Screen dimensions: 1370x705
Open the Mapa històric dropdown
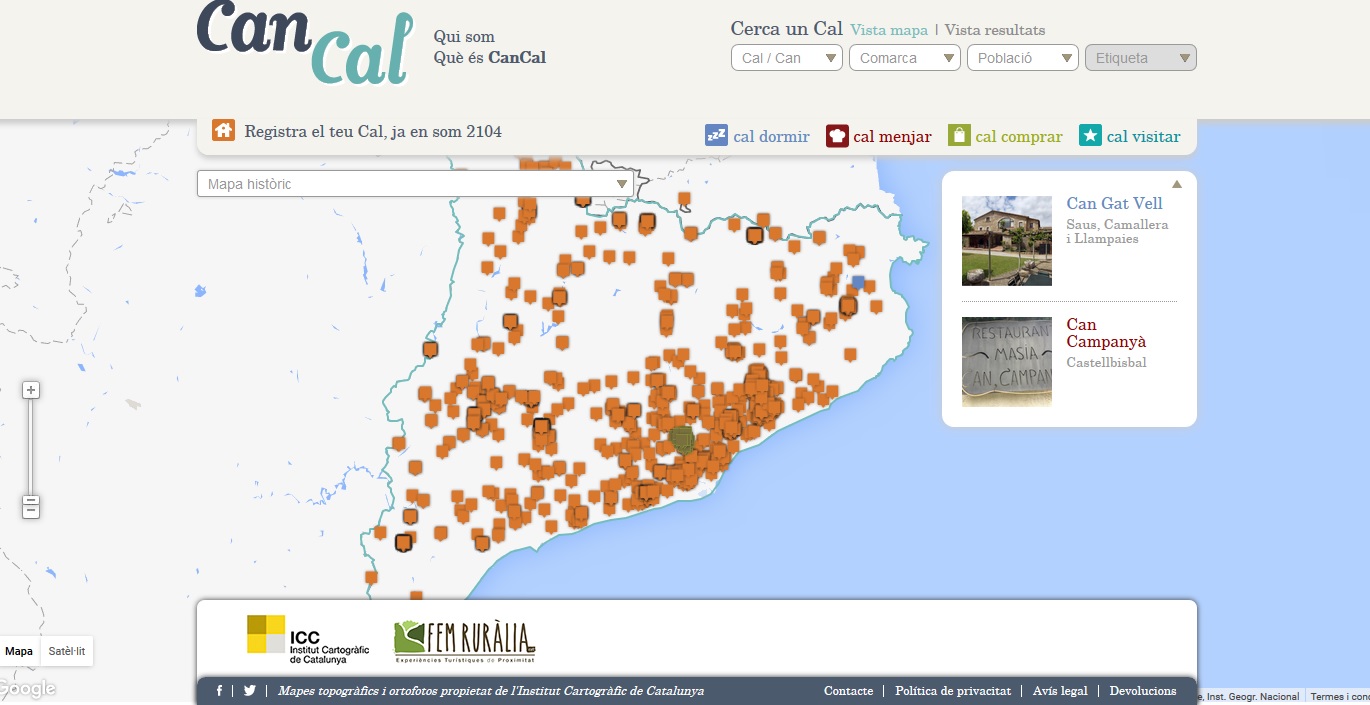click(415, 184)
